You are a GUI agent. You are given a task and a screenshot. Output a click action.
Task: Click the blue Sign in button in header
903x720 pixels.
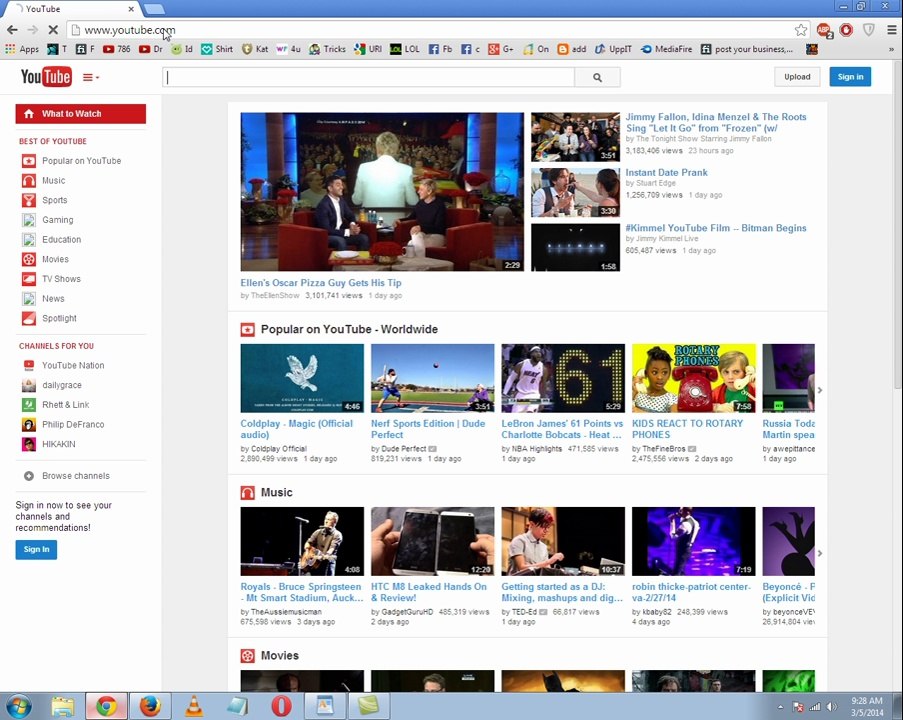pos(850,77)
